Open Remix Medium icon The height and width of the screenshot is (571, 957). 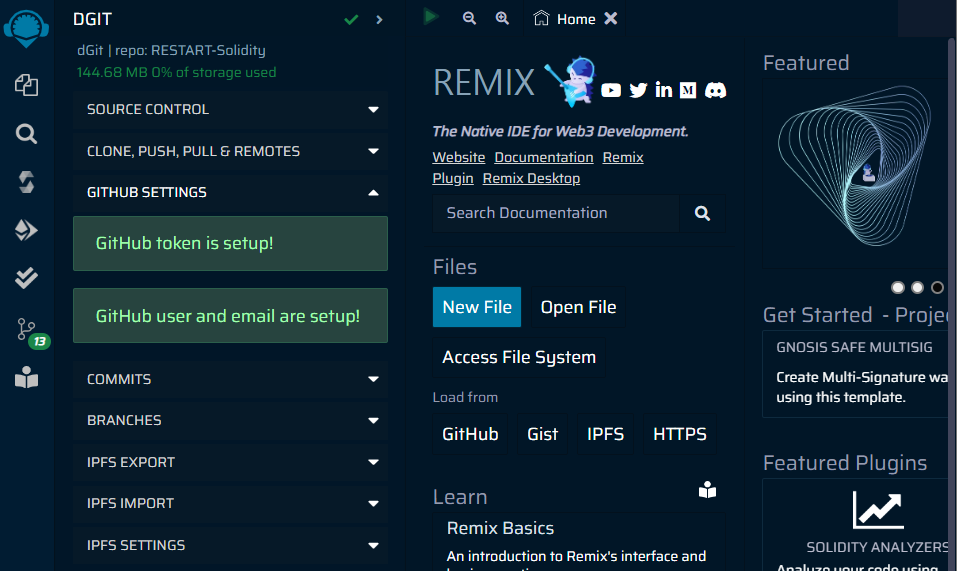pos(688,90)
